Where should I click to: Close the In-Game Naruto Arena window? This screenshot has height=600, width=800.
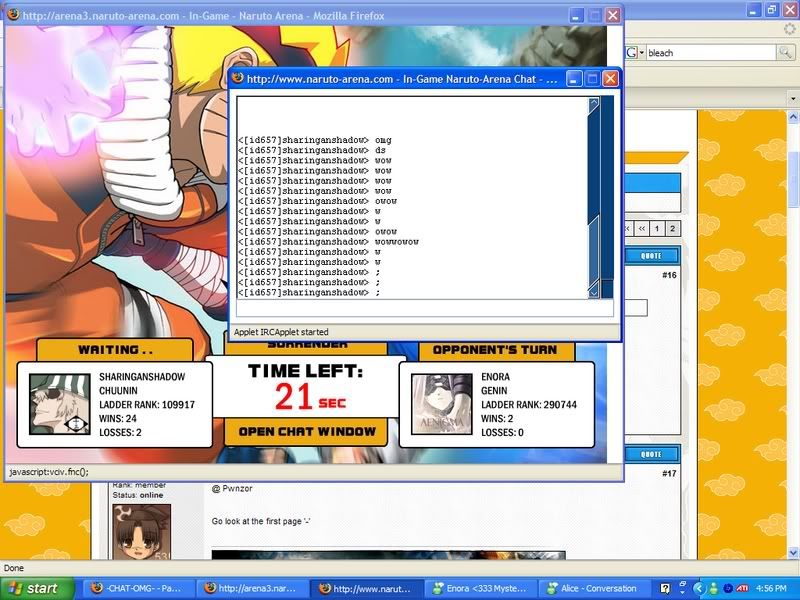613,15
